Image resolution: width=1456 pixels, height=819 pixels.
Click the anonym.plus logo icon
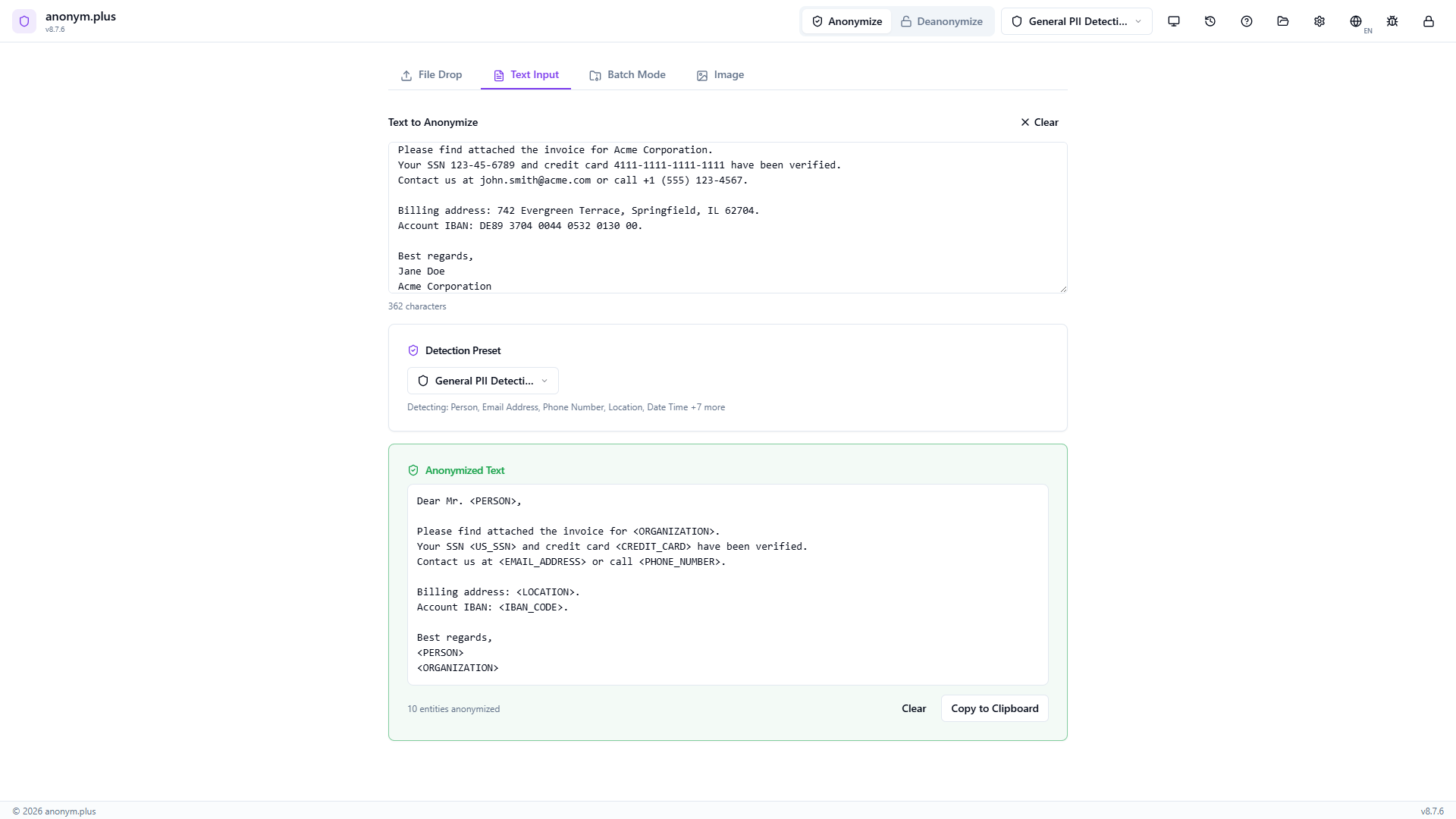coord(24,21)
